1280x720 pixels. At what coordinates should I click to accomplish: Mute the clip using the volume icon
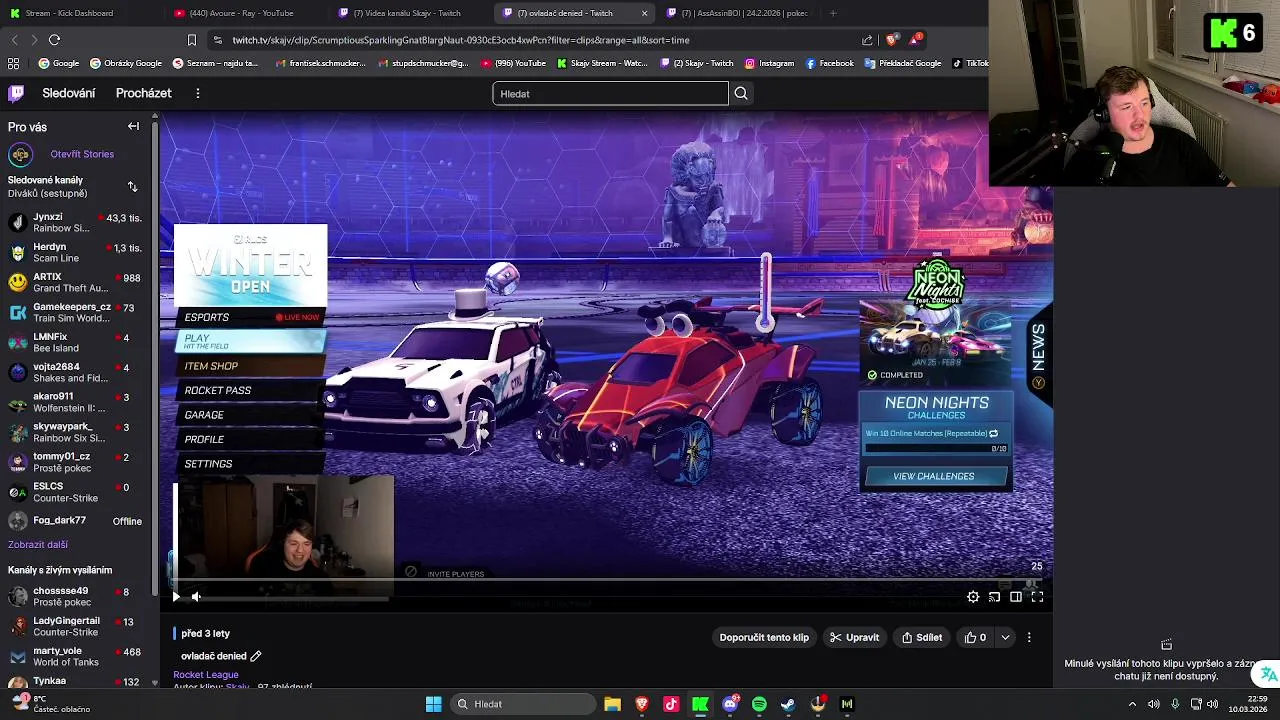(x=196, y=597)
